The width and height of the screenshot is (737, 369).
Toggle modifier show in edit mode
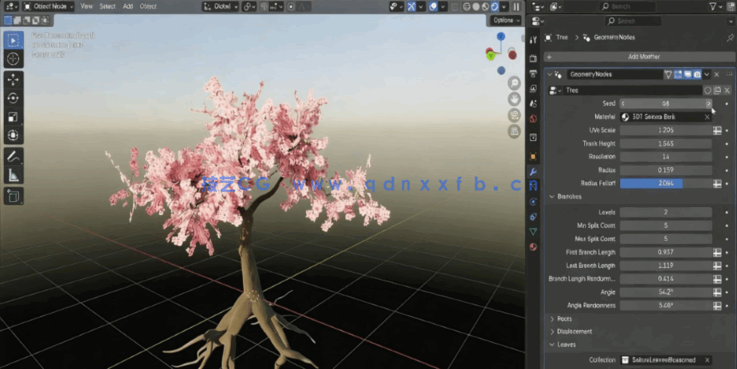point(678,74)
